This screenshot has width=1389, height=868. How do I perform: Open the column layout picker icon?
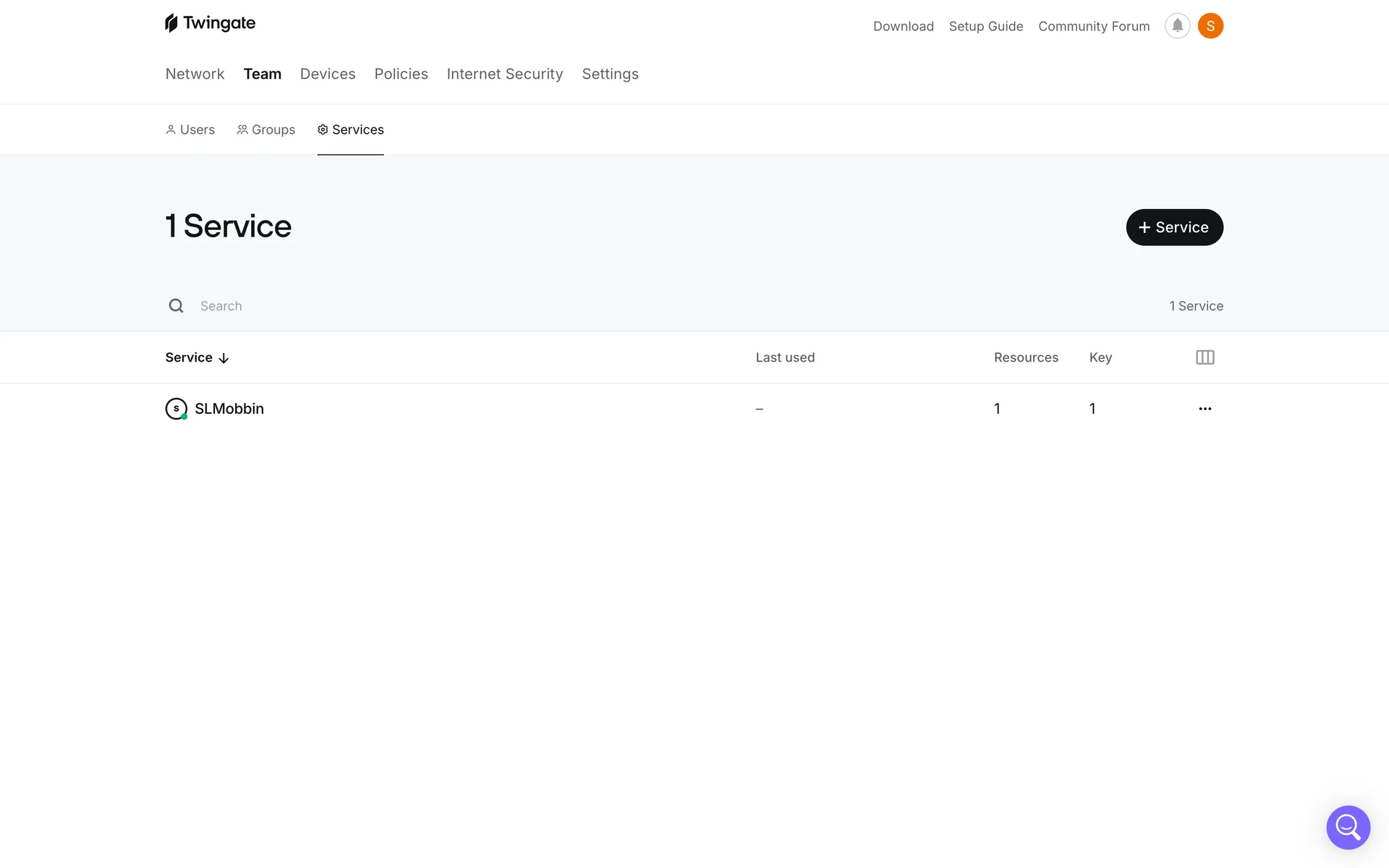point(1205,357)
